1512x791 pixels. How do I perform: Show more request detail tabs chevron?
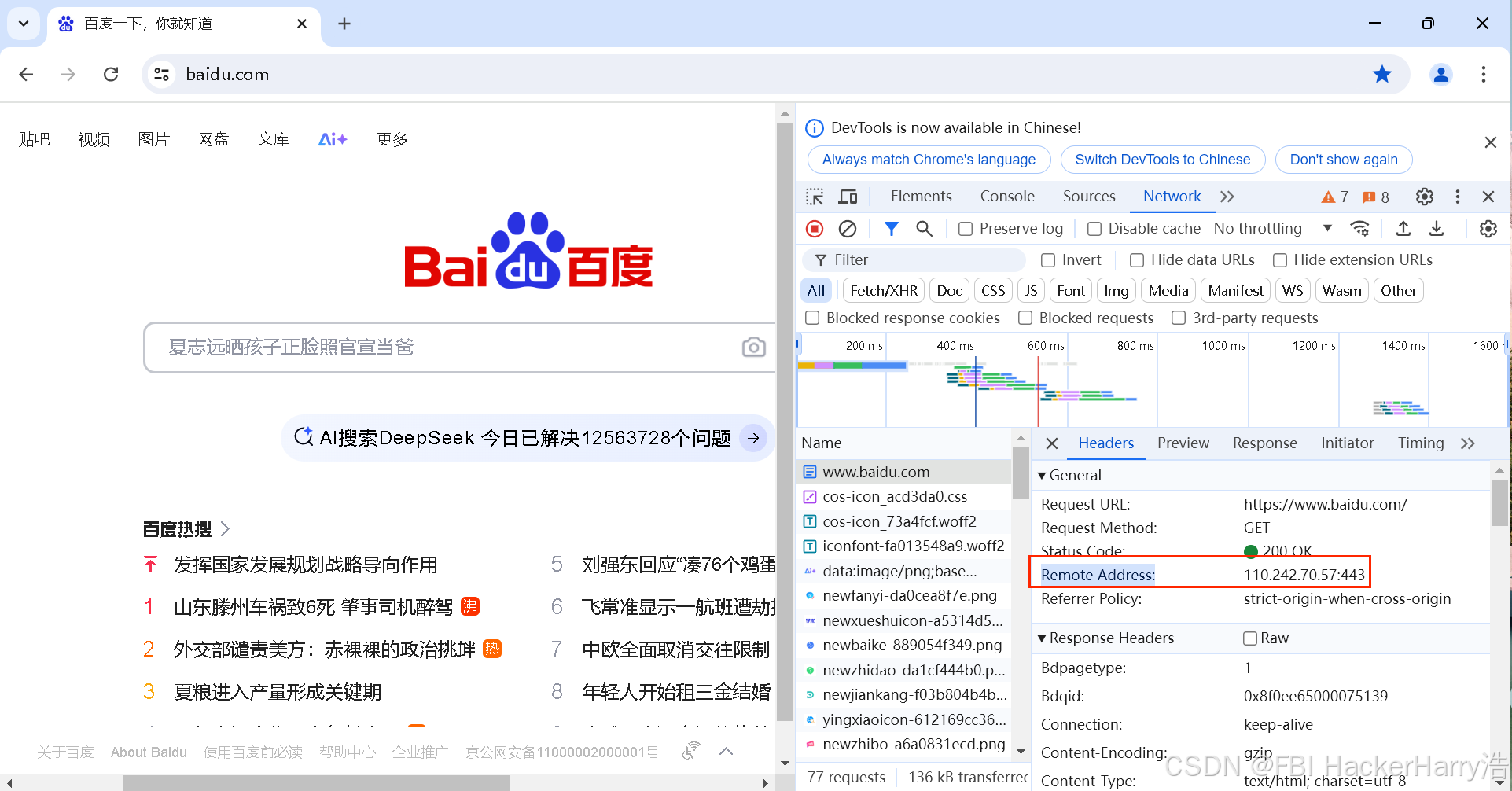[1467, 443]
